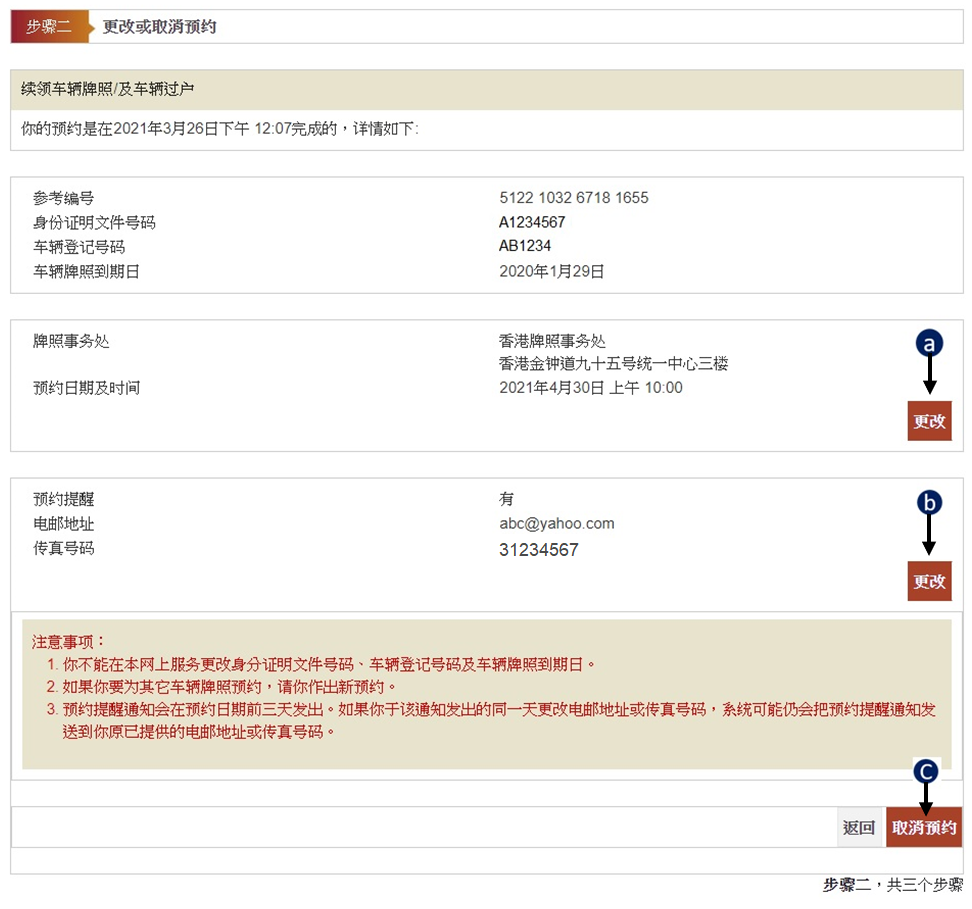
Task: Click the email address abc@yahoo.com
Action: click(556, 523)
